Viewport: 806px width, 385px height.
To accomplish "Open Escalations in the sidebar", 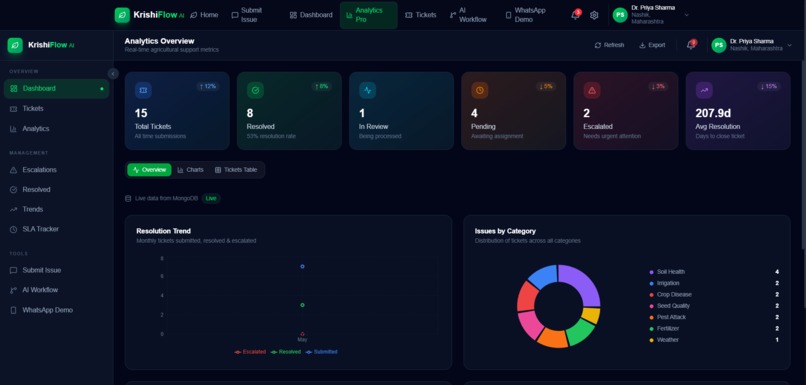I will [57, 170].
